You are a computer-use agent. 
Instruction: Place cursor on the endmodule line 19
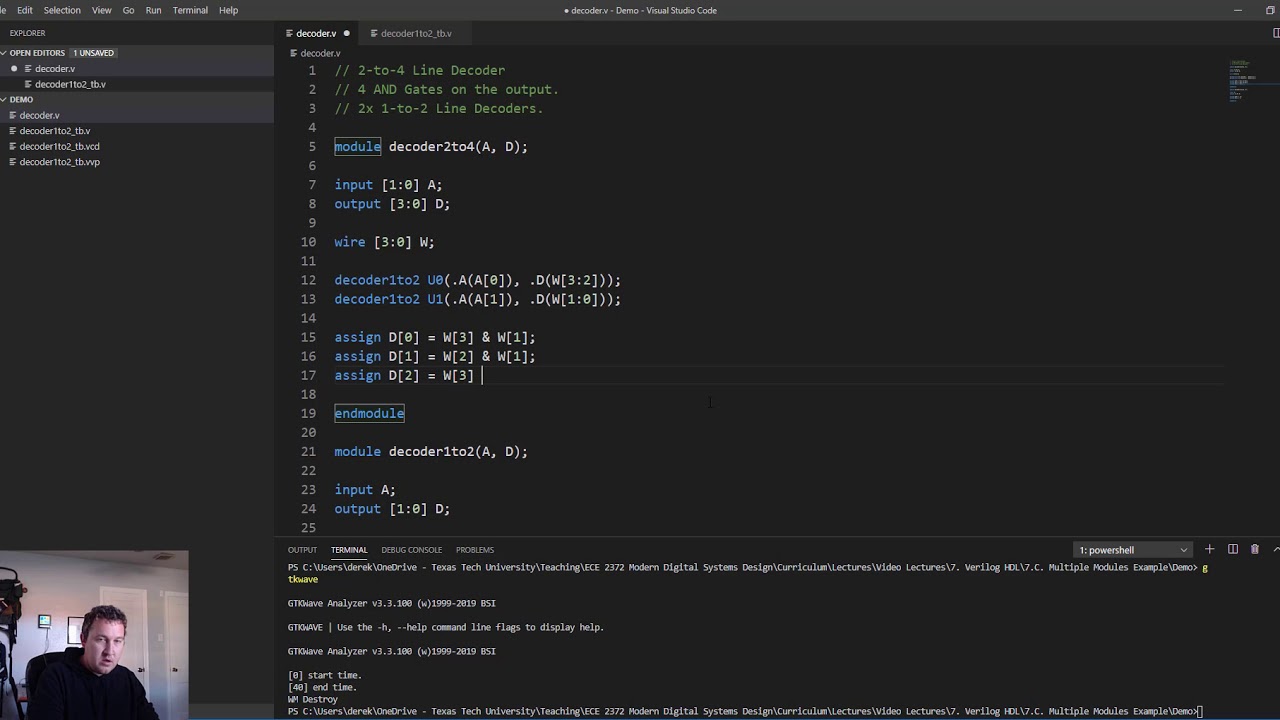(x=369, y=413)
